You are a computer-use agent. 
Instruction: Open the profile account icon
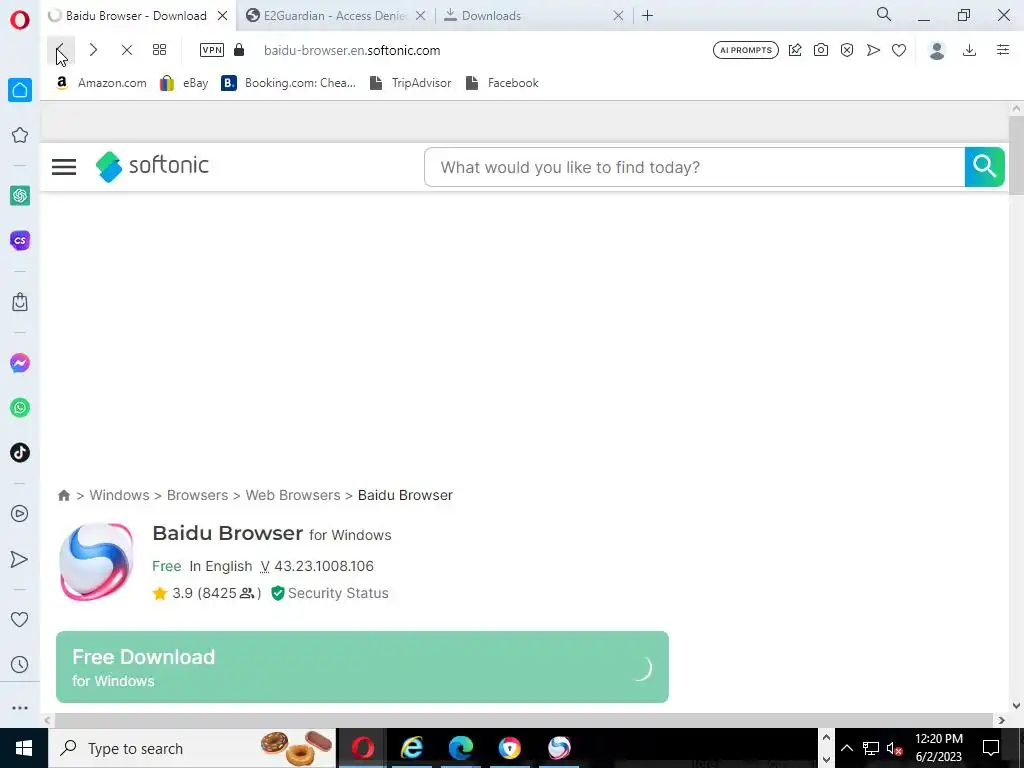[x=937, y=50]
